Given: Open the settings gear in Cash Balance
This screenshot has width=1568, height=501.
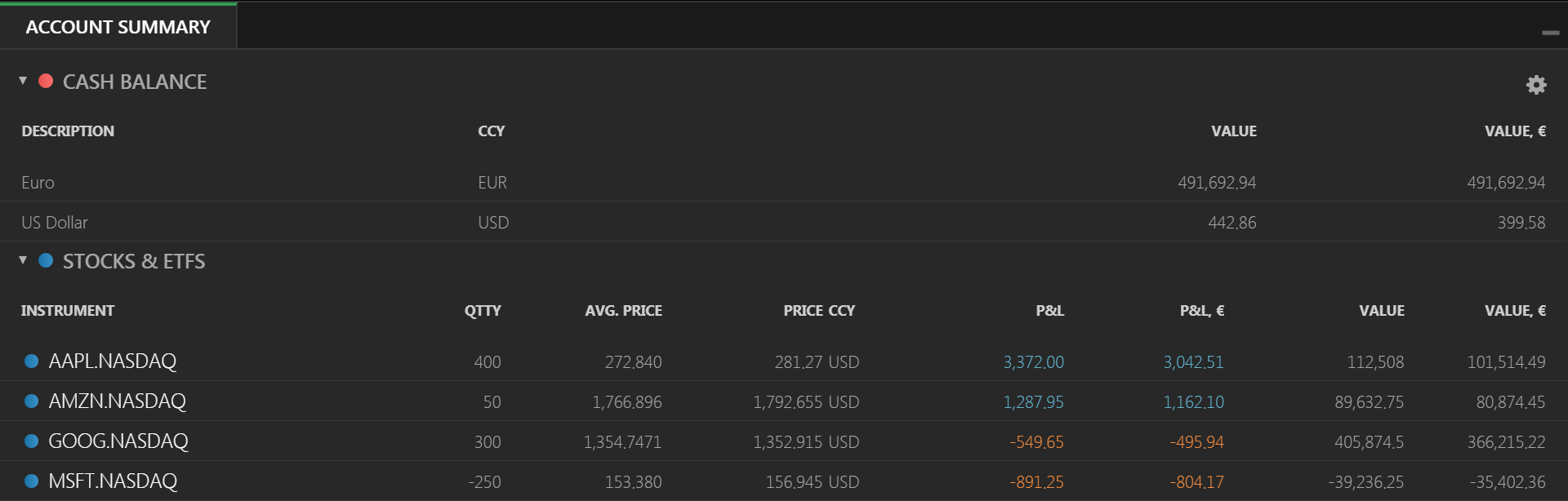Looking at the screenshot, I should pyautogui.click(x=1536, y=85).
